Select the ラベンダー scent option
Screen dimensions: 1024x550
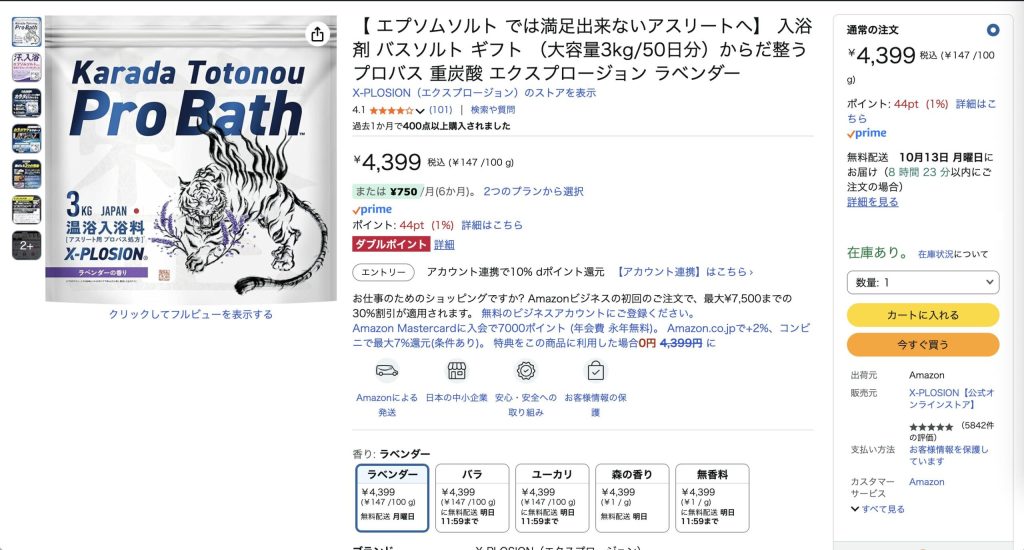[x=392, y=498]
